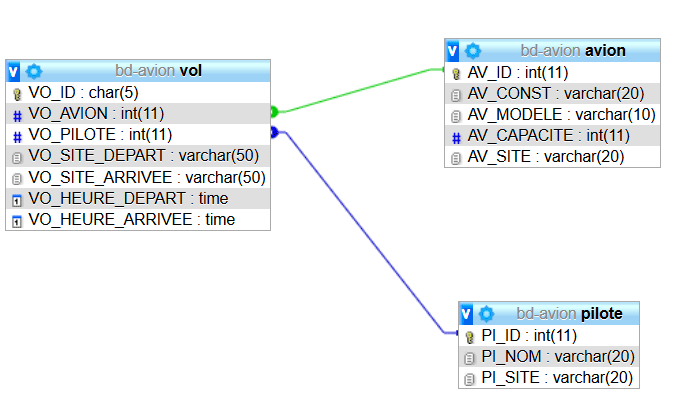Click the gear icon on the avion table
The height and width of the screenshot is (415, 682).
point(473,50)
